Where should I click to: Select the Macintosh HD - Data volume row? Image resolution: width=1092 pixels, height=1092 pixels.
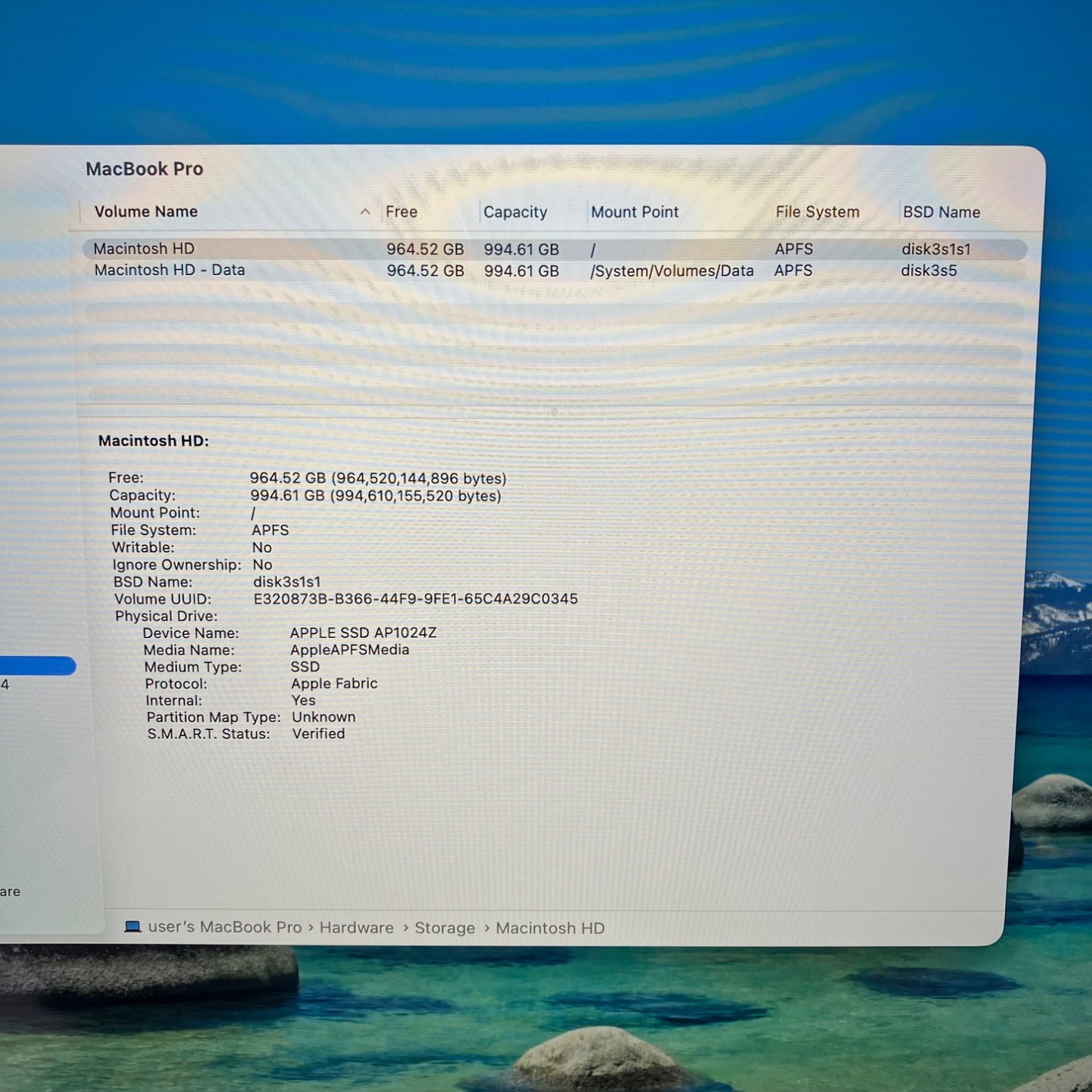click(555, 271)
